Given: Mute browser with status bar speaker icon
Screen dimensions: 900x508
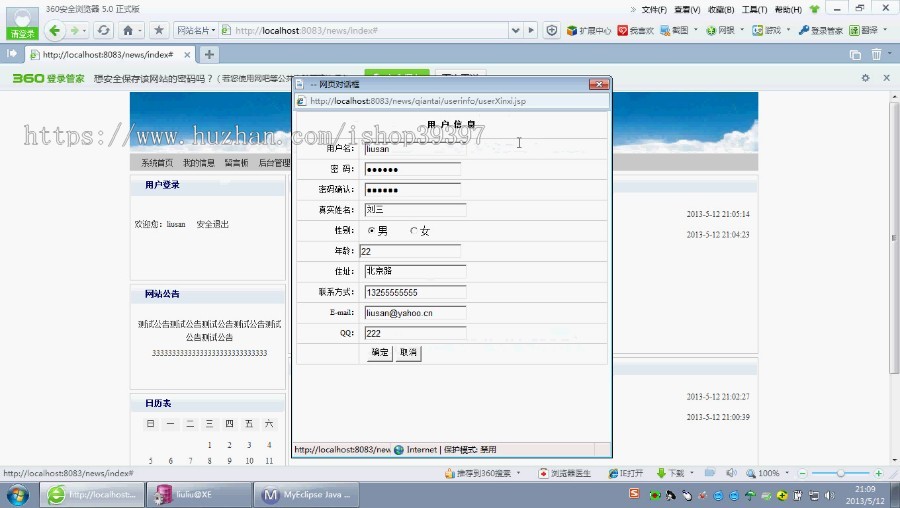Looking at the screenshot, I should [731, 473].
